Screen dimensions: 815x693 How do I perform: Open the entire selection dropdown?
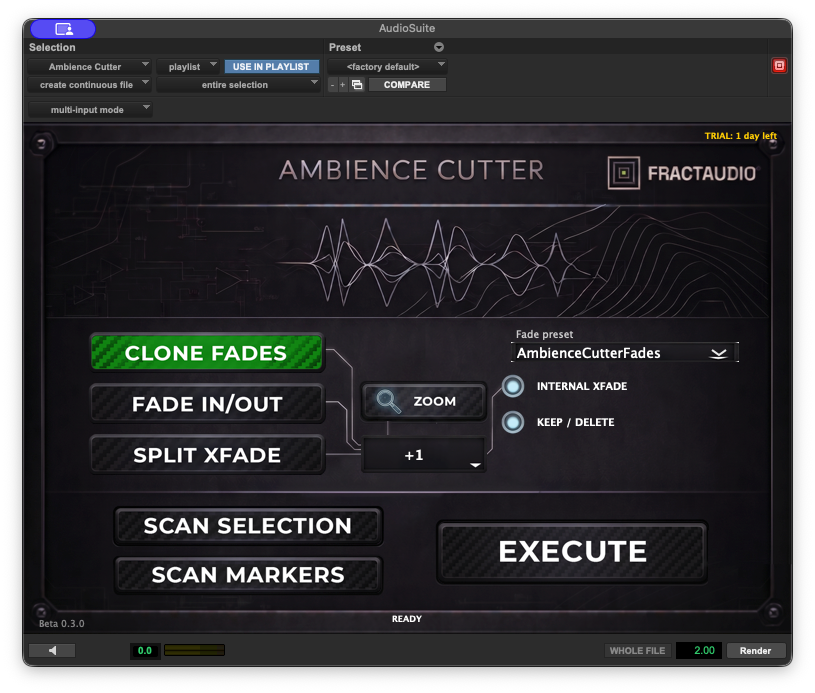238,85
